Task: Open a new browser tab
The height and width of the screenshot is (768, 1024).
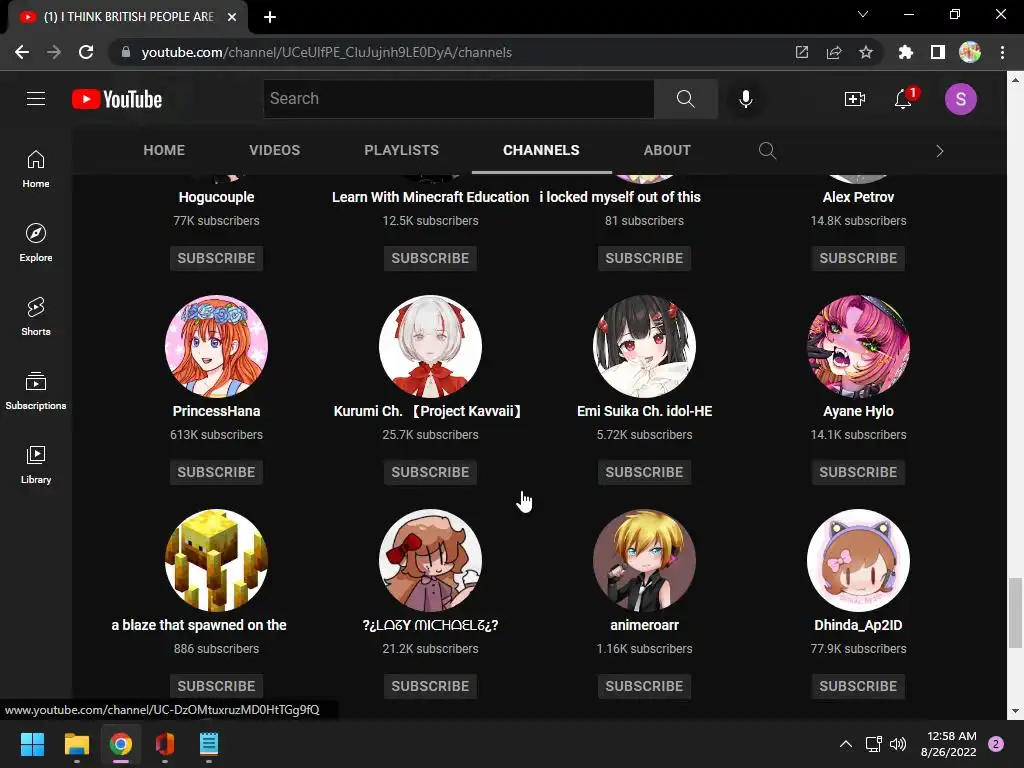Action: 270,17
